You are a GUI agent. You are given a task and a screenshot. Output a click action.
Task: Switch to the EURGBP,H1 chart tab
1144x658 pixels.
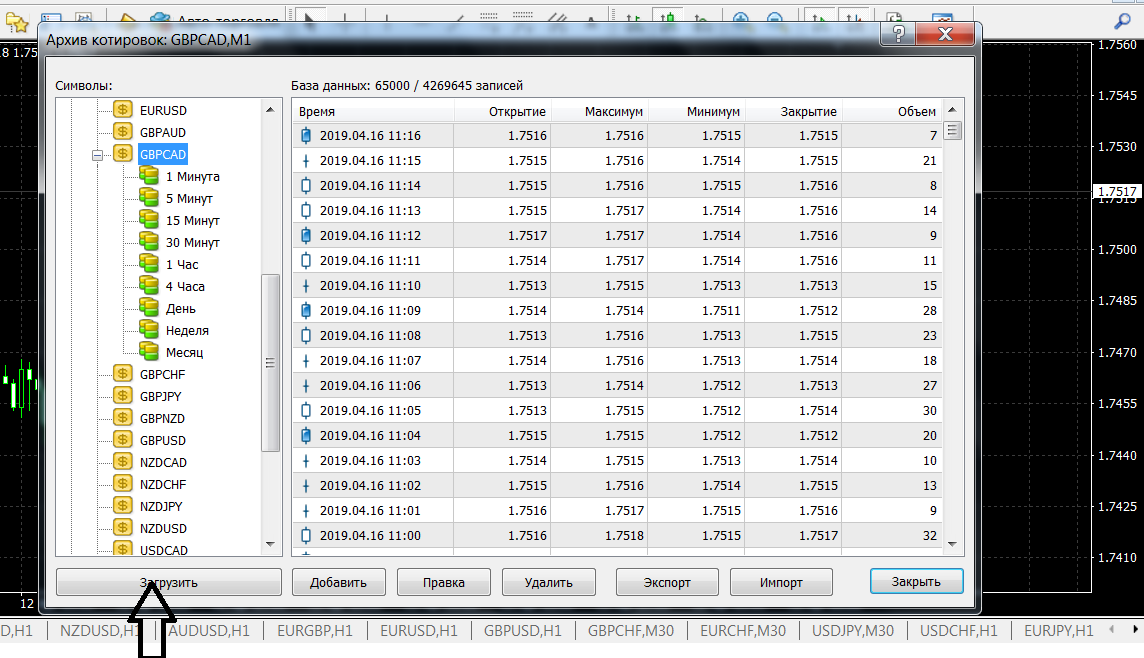pyautogui.click(x=314, y=631)
